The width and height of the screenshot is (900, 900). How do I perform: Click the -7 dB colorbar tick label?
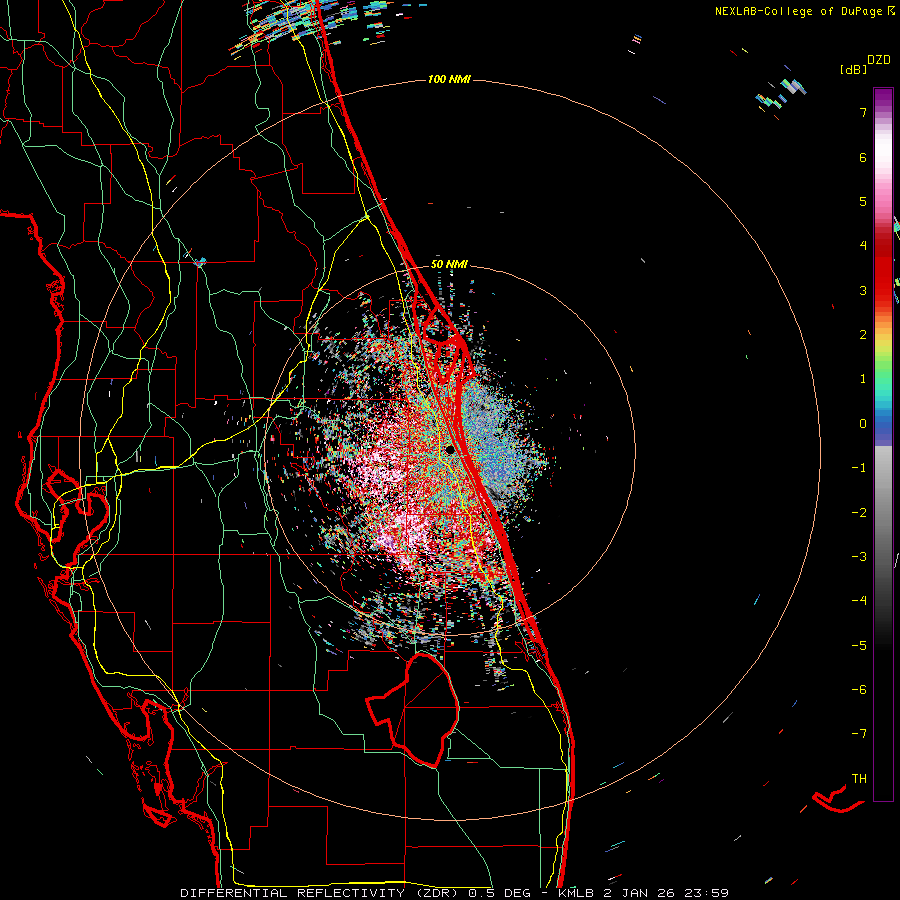[859, 734]
